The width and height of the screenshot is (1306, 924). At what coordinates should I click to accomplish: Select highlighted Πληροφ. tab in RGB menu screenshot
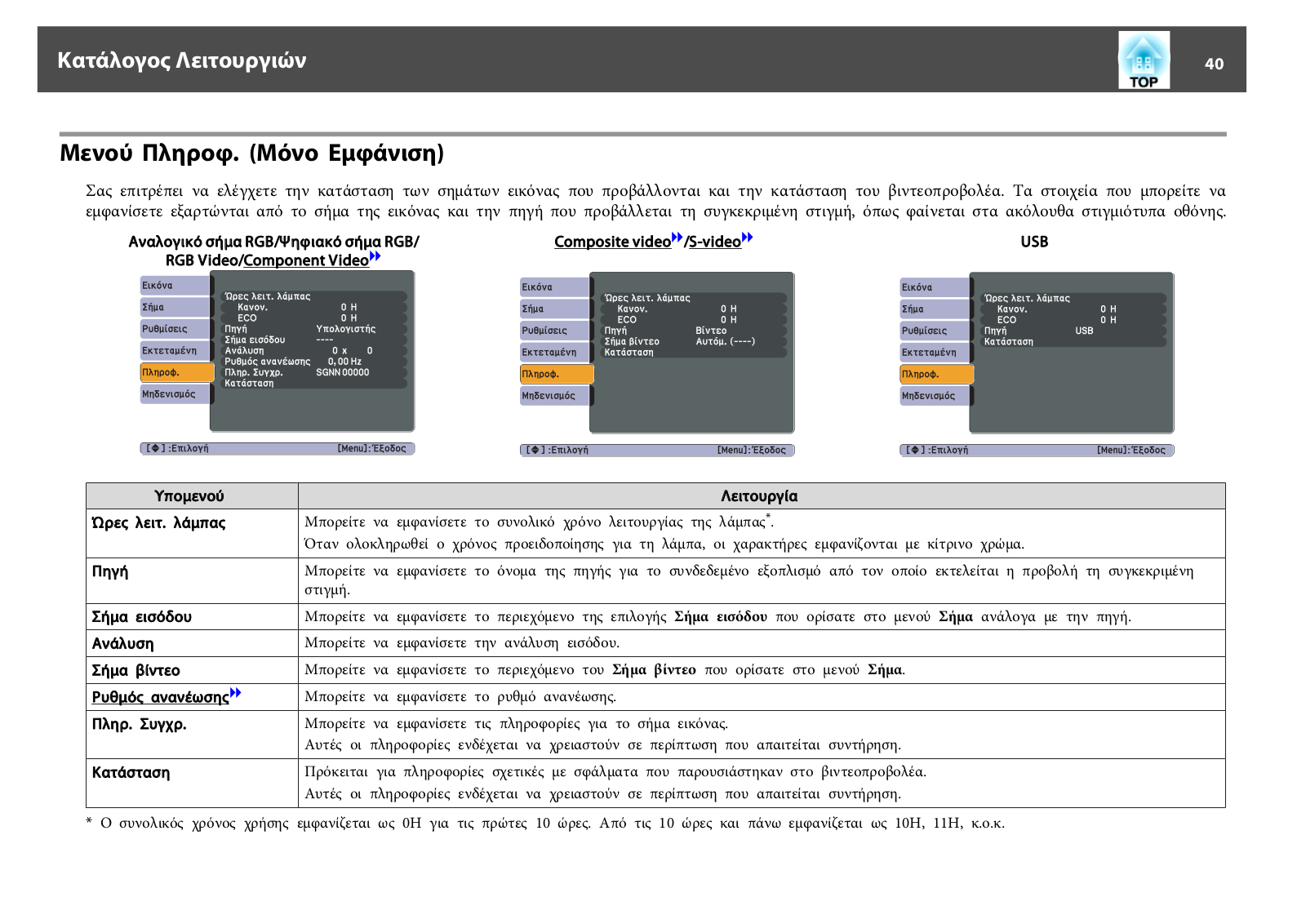click(176, 372)
